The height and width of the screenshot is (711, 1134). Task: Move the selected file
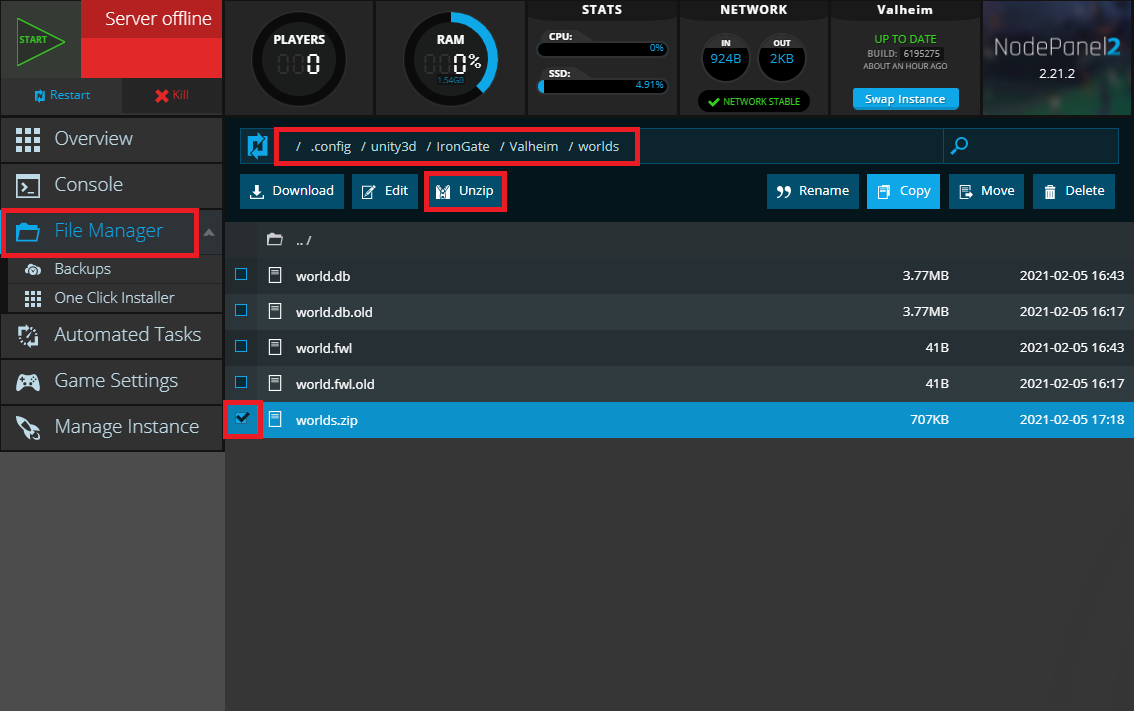(x=986, y=191)
